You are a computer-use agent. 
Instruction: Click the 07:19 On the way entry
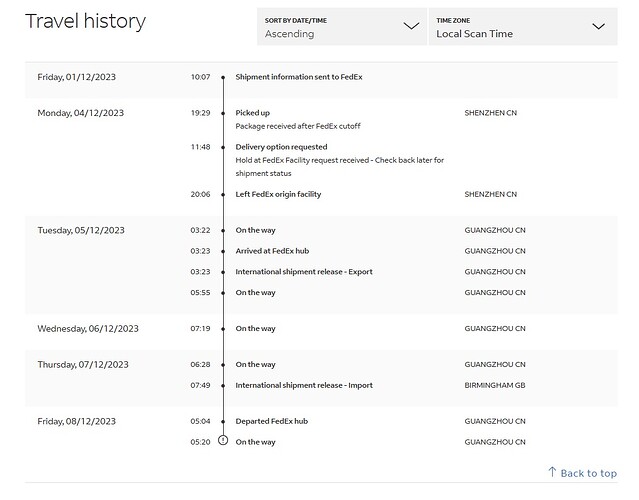click(x=255, y=328)
